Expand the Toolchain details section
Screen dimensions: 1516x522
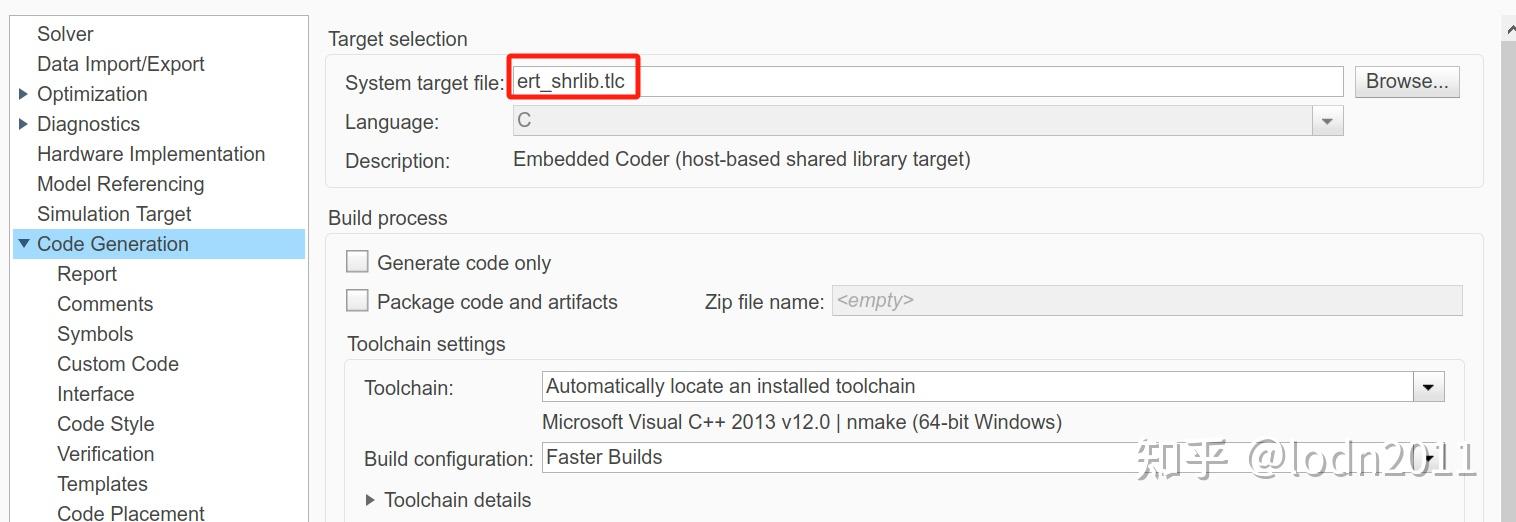pos(371,500)
